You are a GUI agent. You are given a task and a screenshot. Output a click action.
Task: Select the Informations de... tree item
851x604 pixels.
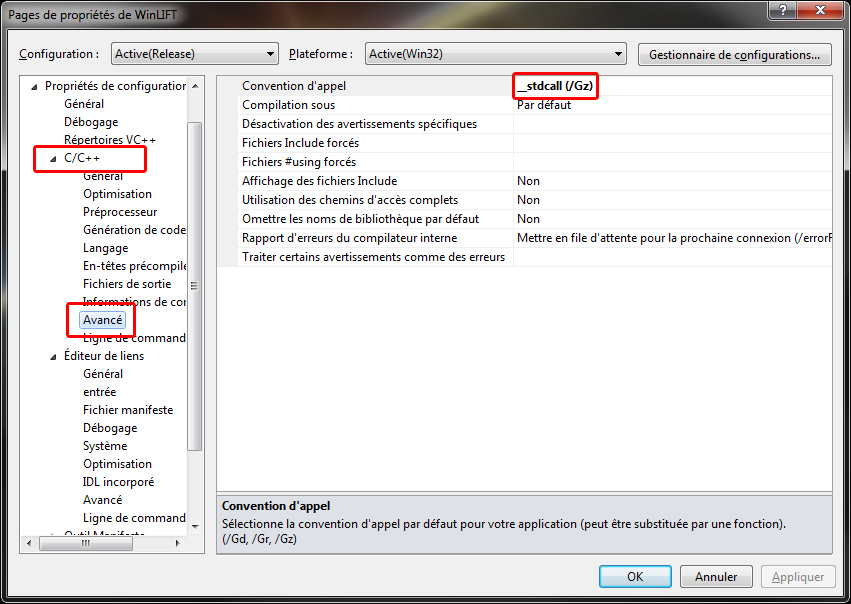[134, 302]
